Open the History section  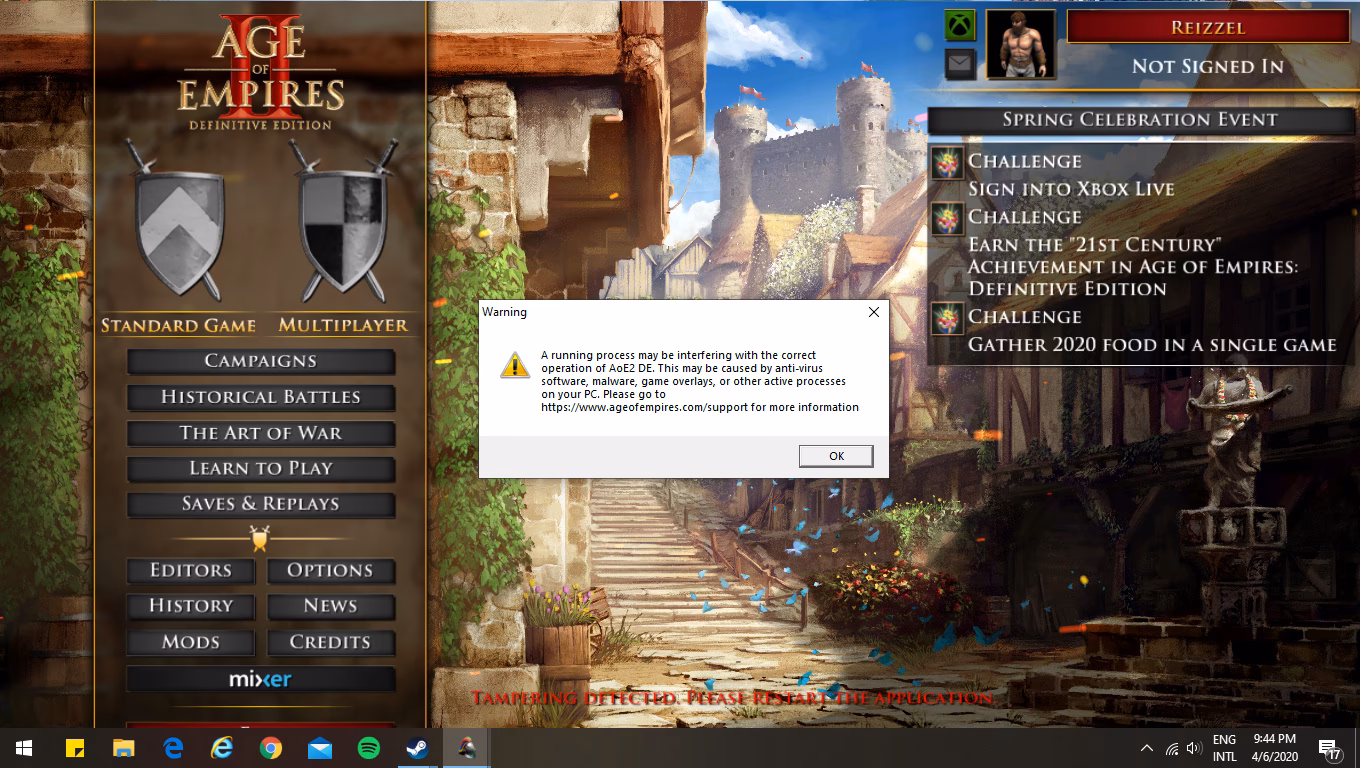click(191, 606)
